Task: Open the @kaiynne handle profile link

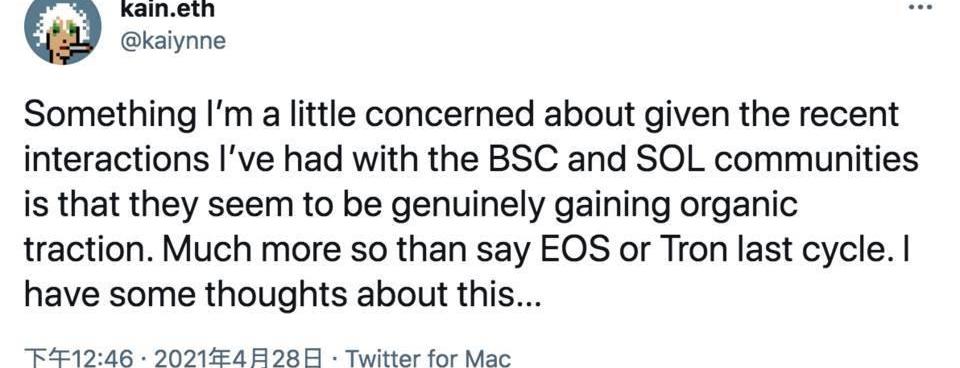Action: pos(173,41)
